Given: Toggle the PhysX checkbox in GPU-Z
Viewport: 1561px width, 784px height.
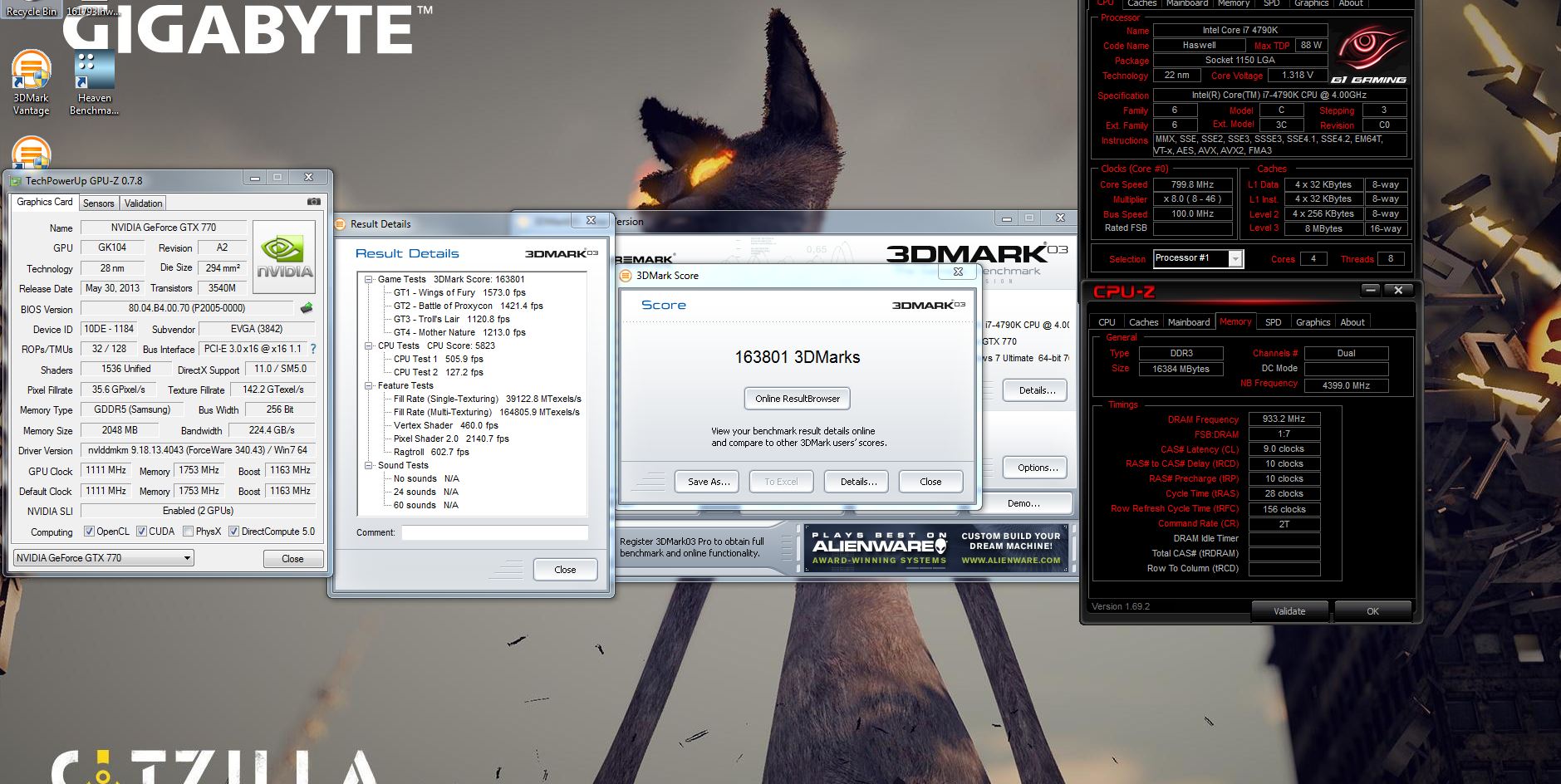Looking at the screenshot, I should [x=189, y=532].
